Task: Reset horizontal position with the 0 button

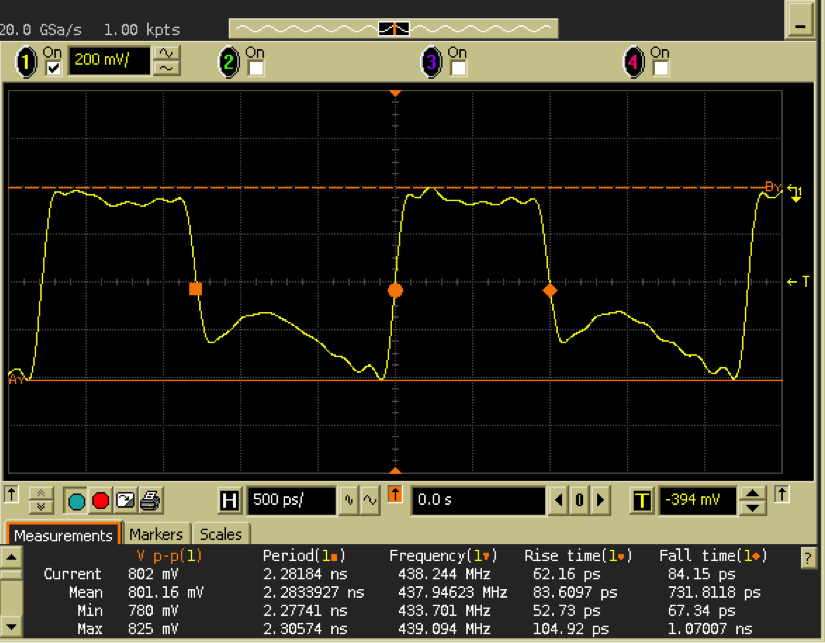Action: (579, 499)
